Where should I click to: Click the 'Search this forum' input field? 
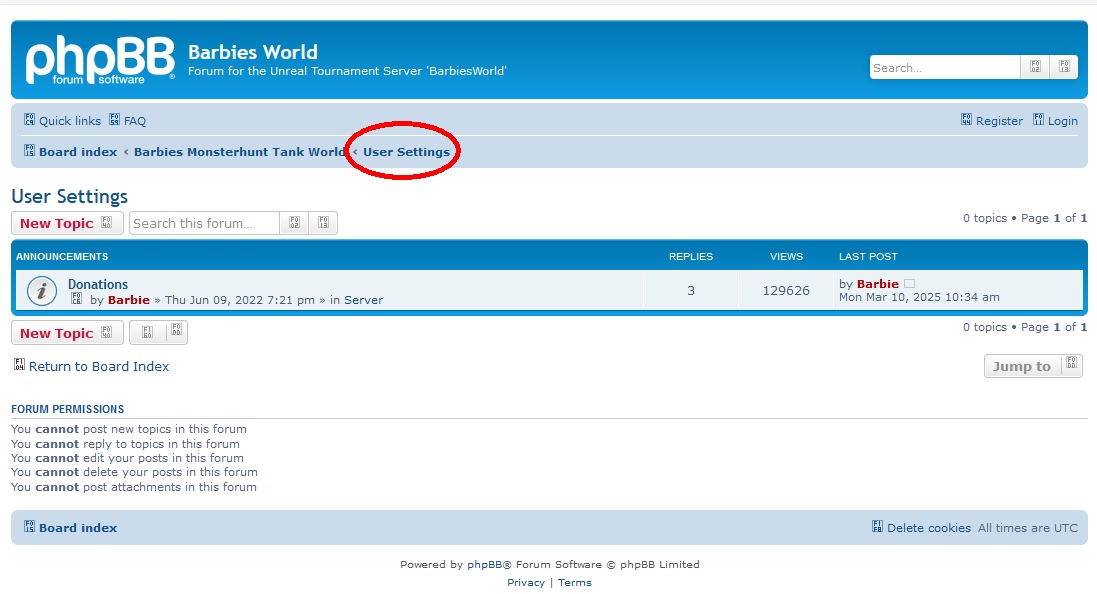(x=204, y=223)
